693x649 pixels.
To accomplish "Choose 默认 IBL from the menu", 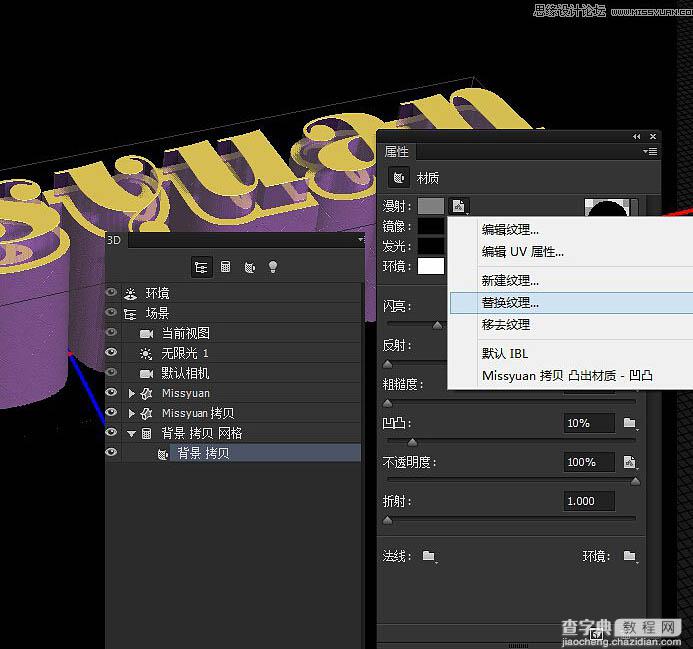I will [505, 354].
